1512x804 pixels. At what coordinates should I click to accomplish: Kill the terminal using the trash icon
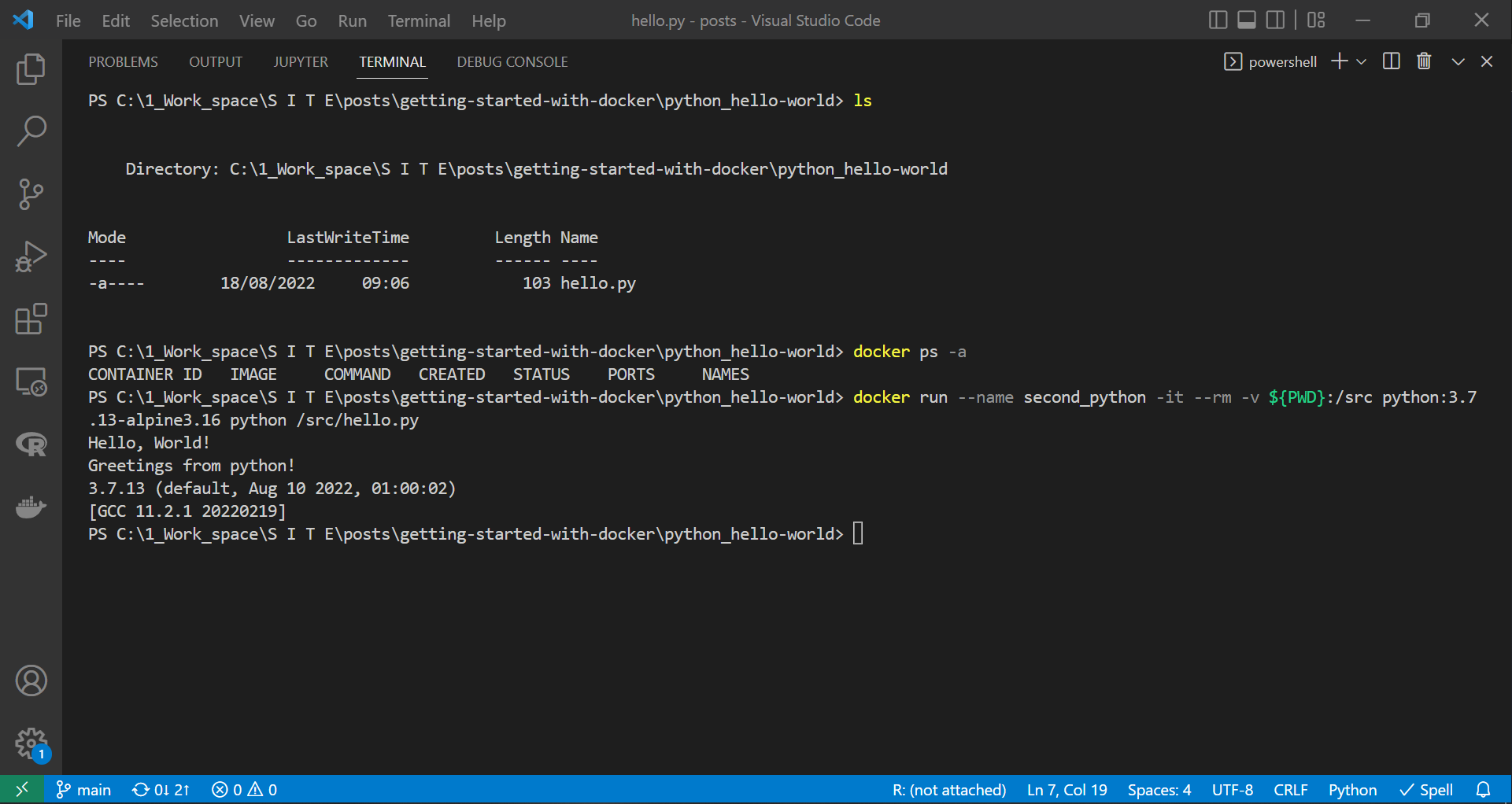pyautogui.click(x=1423, y=61)
